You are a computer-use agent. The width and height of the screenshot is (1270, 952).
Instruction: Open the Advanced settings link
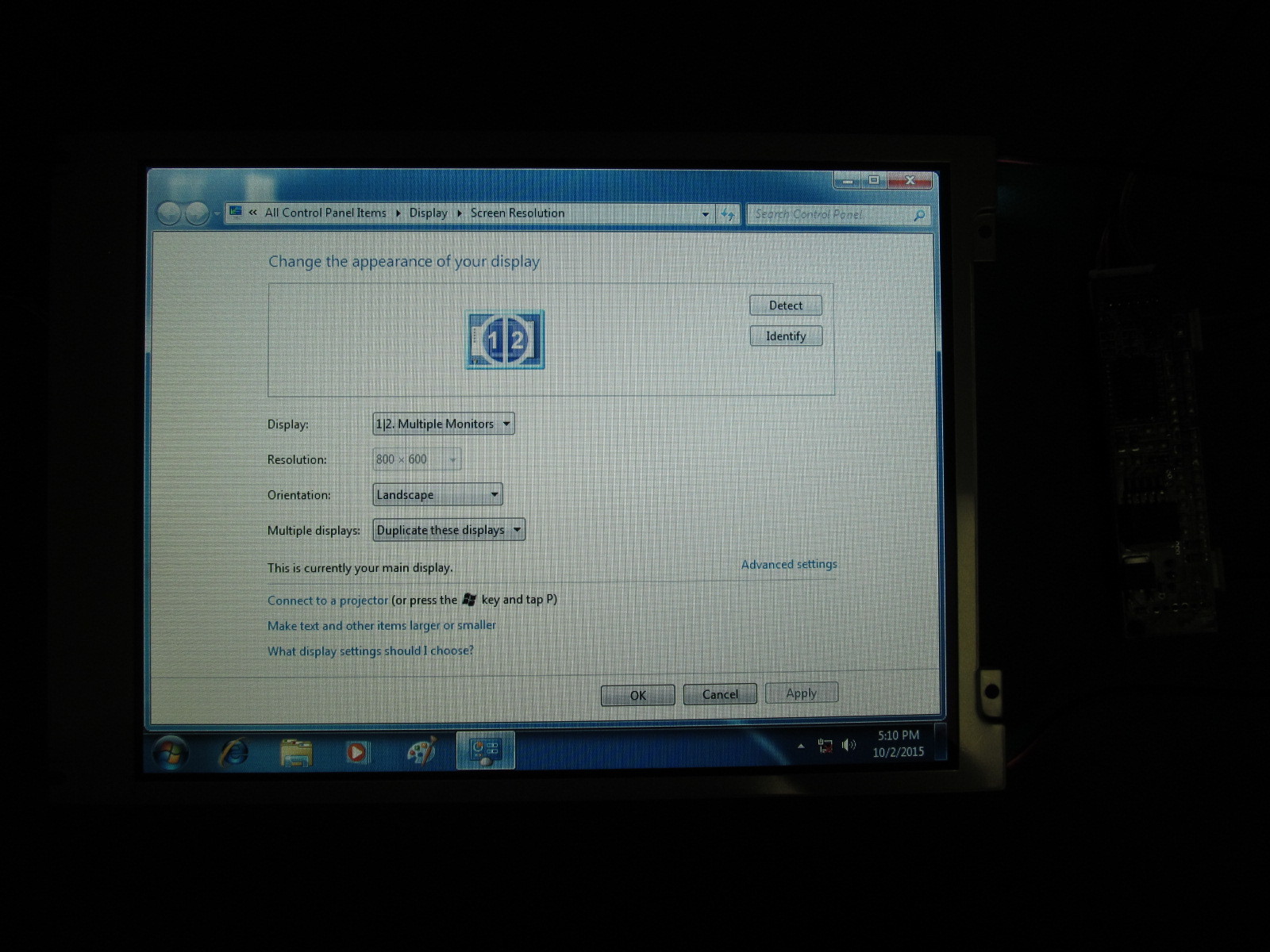(788, 564)
